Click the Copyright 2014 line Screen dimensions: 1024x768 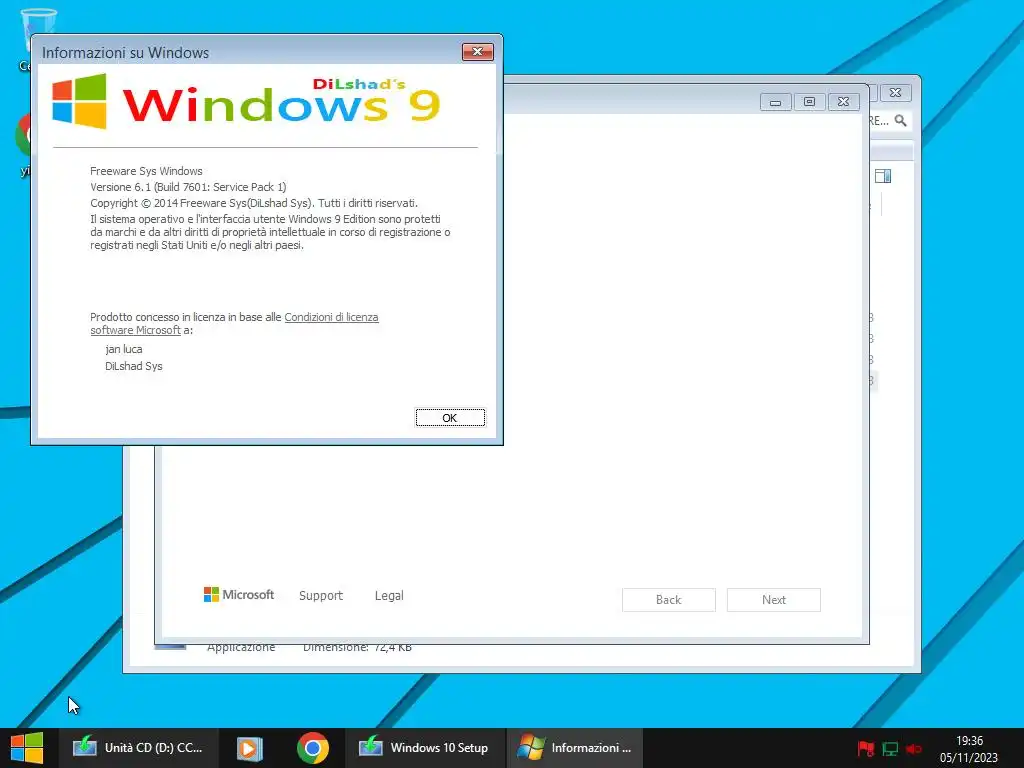click(253, 202)
